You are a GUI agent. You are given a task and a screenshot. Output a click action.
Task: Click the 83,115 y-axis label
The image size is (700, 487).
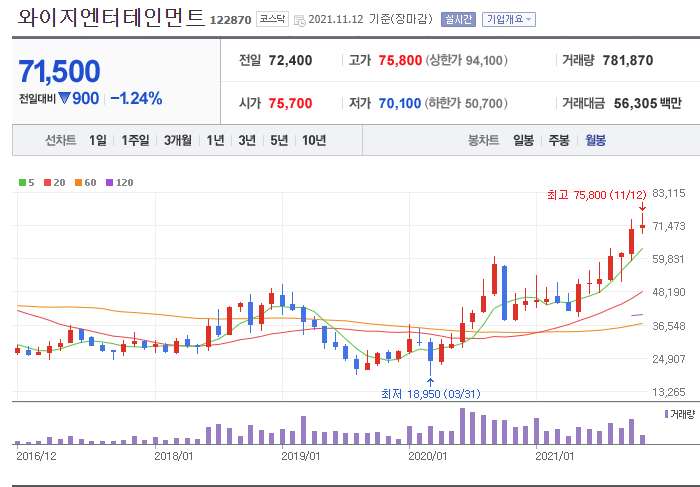click(668, 193)
